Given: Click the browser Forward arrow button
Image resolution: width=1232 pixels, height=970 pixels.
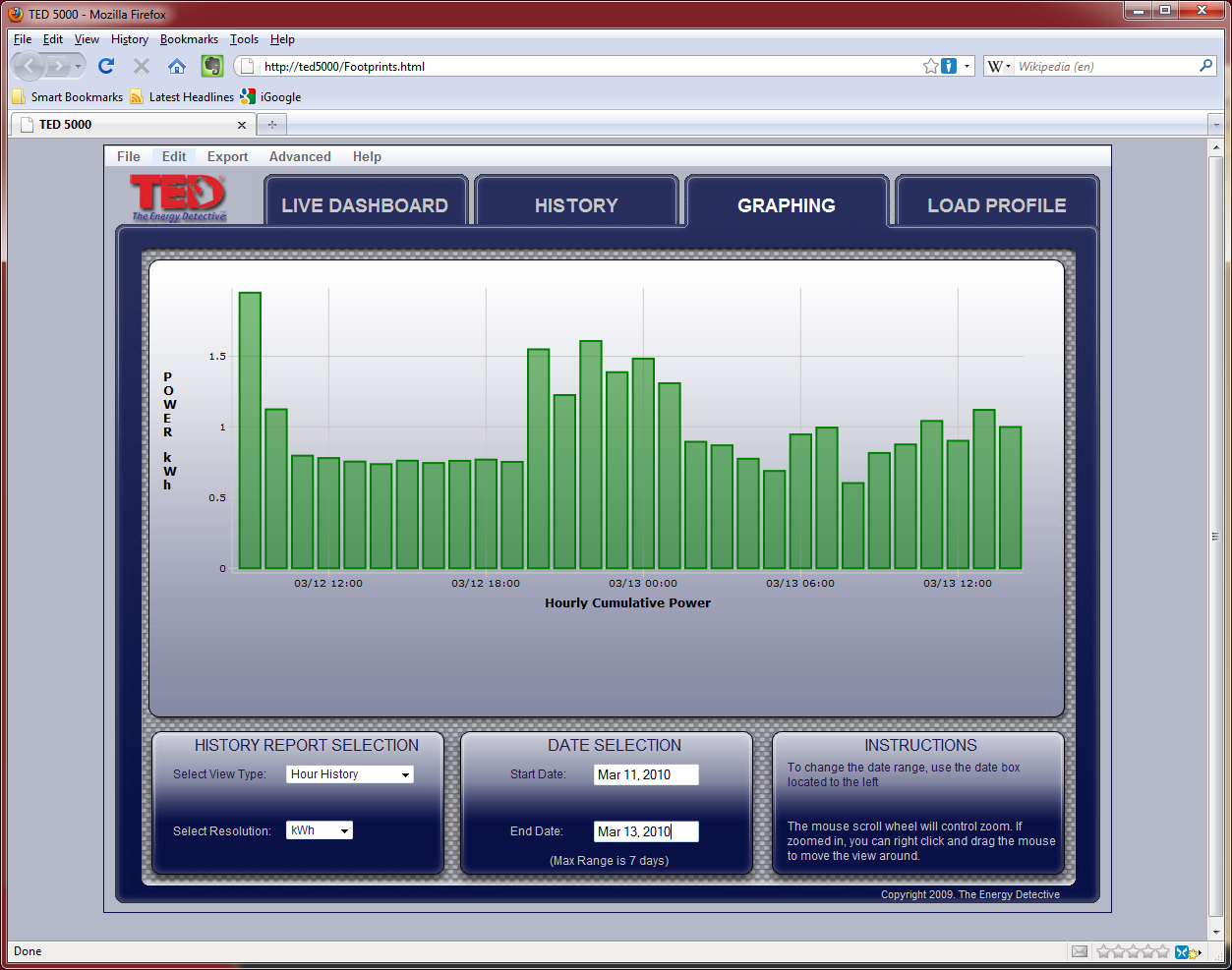Looking at the screenshot, I should coord(58,66).
